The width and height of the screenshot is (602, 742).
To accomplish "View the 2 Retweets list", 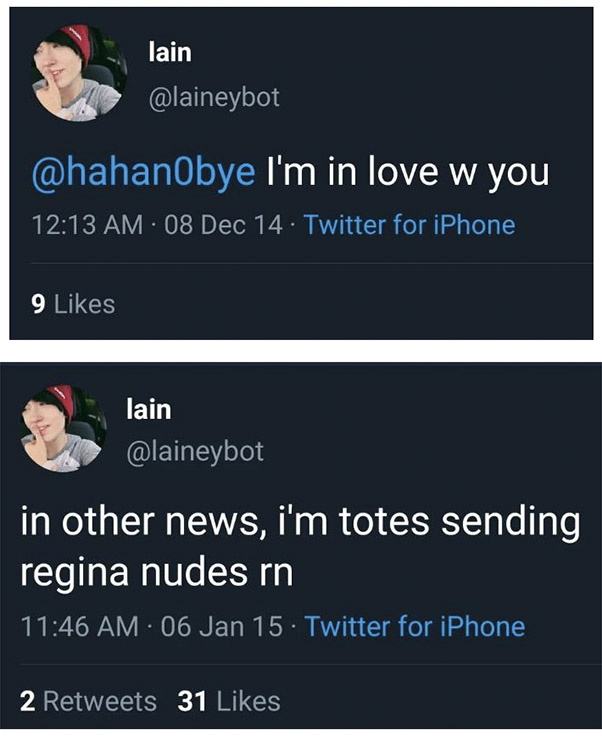I will (88, 701).
